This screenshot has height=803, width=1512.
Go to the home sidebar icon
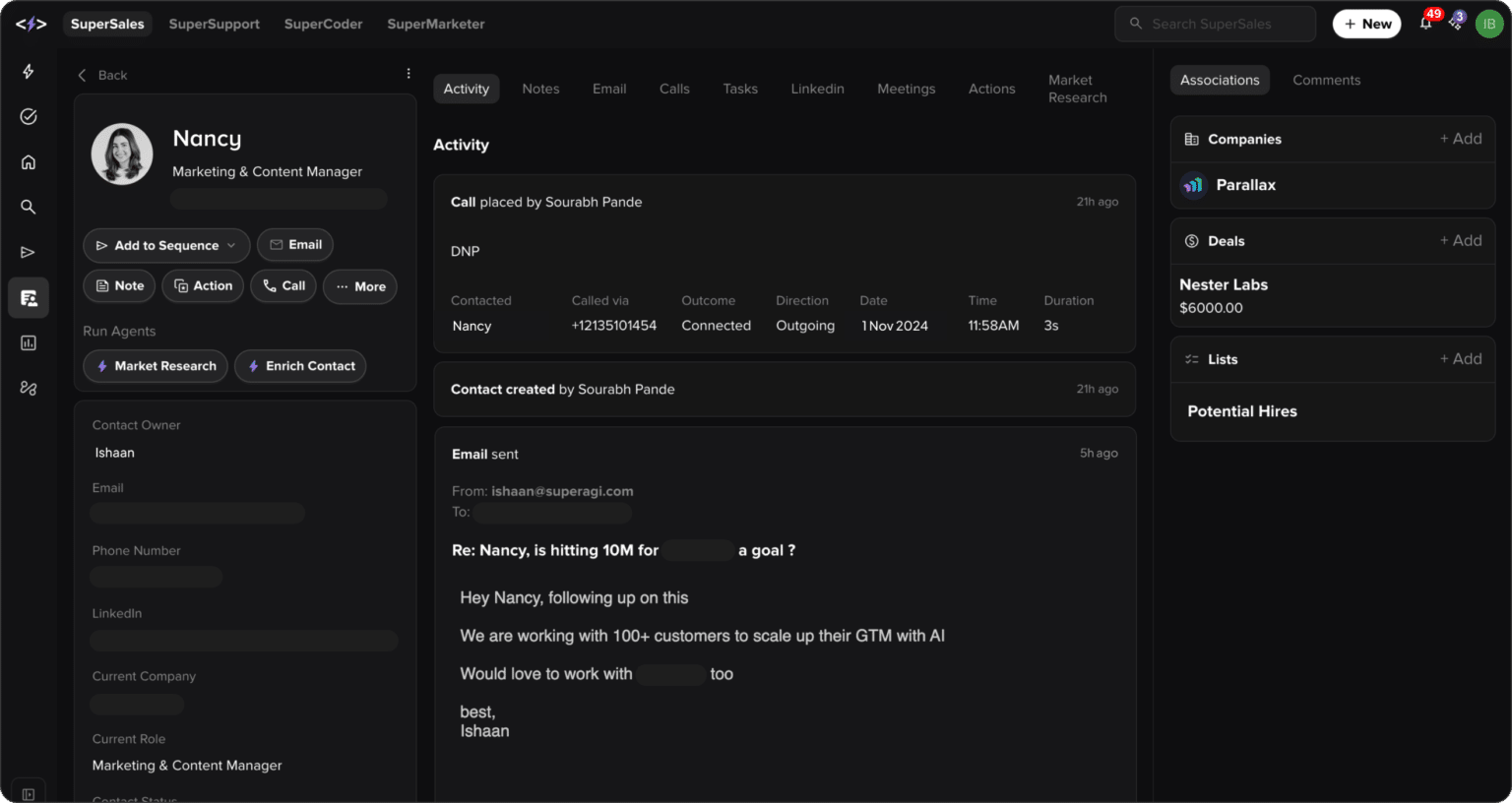click(x=29, y=162)
